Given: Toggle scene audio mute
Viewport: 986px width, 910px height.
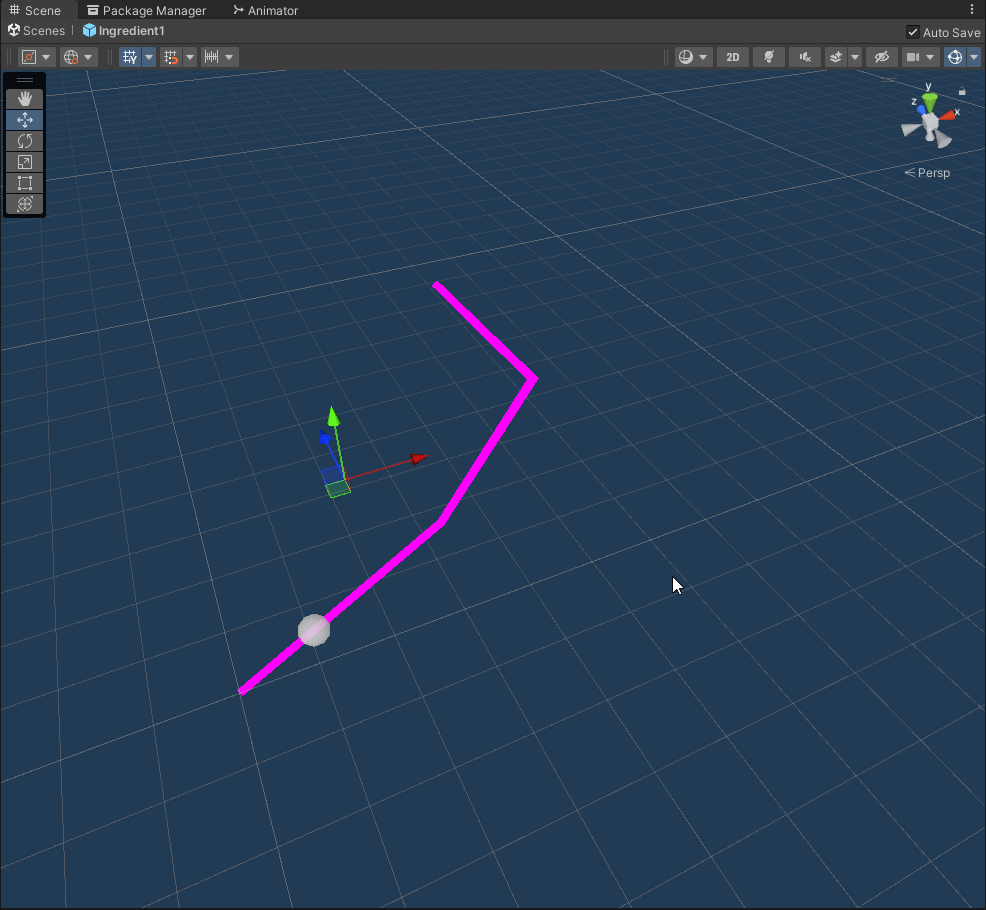Looking at the screenshot, I should click(804, 57).
